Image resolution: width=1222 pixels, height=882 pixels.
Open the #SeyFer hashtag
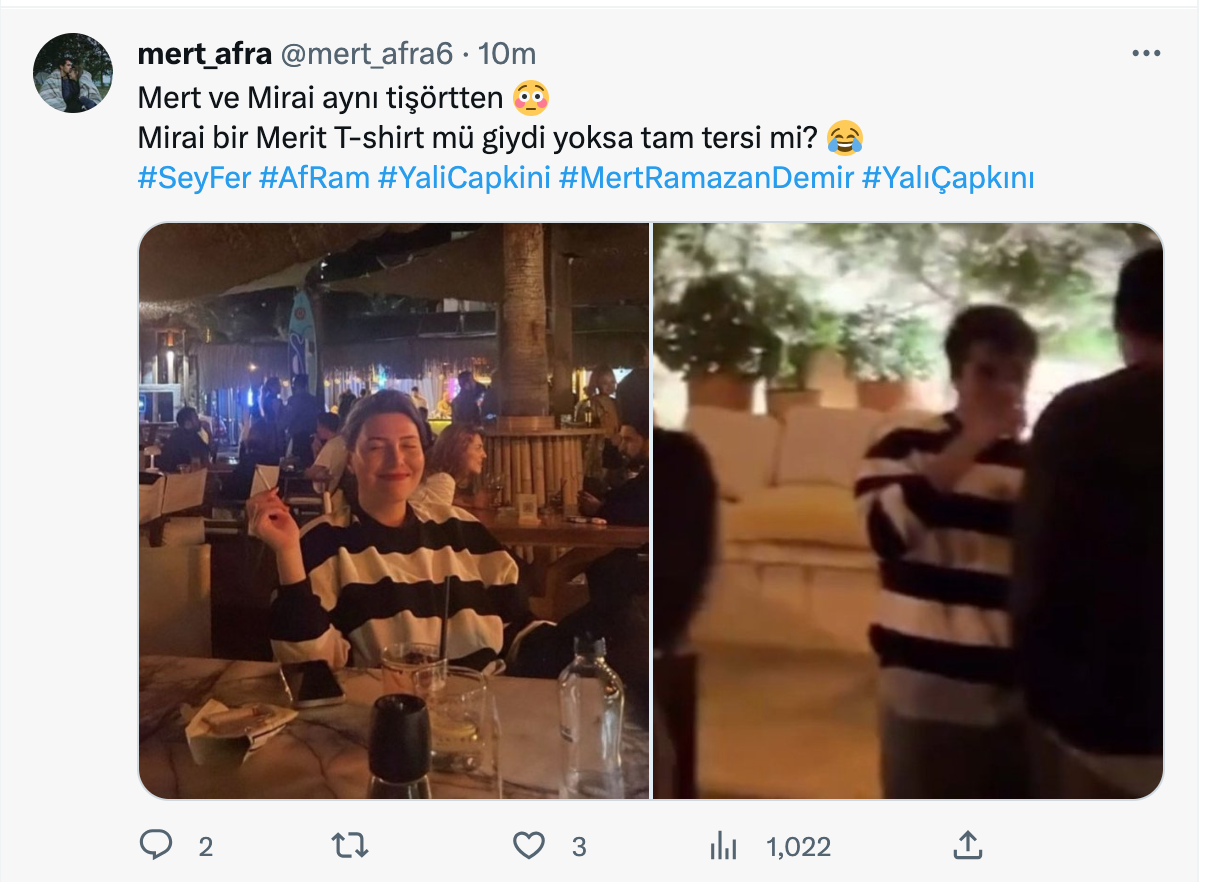(x=194, y=179)
